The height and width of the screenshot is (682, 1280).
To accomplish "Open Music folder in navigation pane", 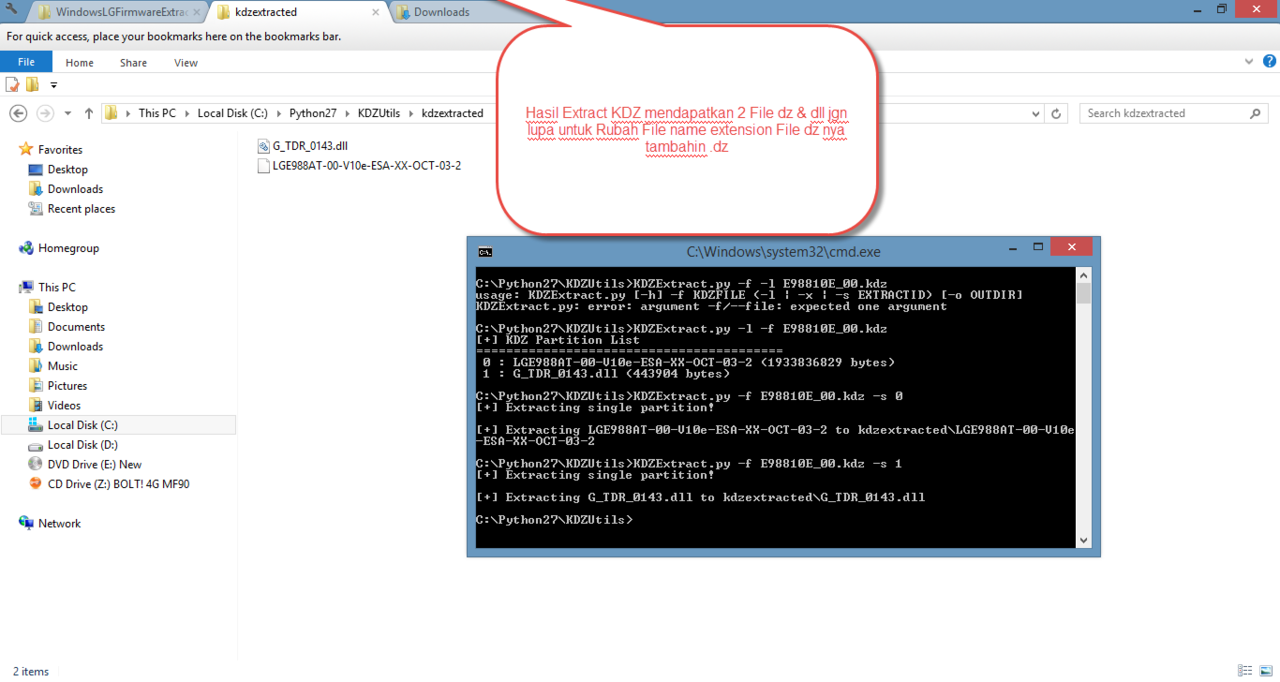I will tap(62, 366).
